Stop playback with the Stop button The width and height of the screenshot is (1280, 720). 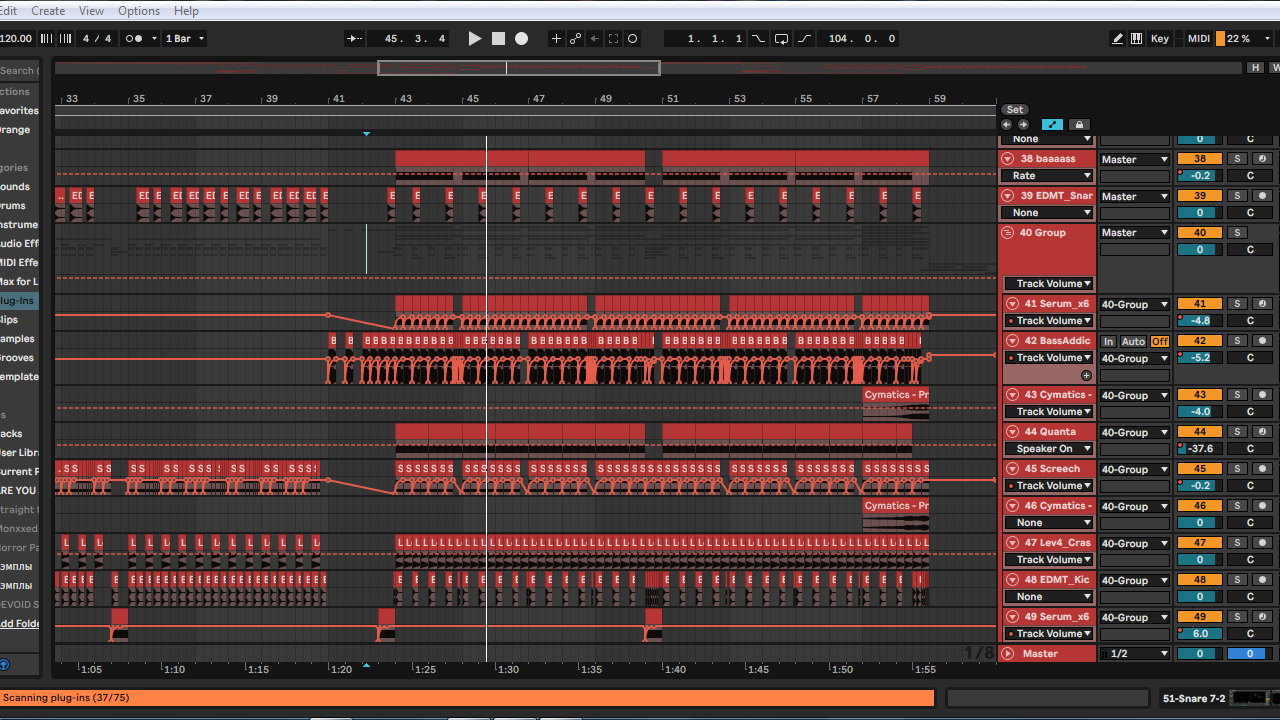click(x=498, y=39)
